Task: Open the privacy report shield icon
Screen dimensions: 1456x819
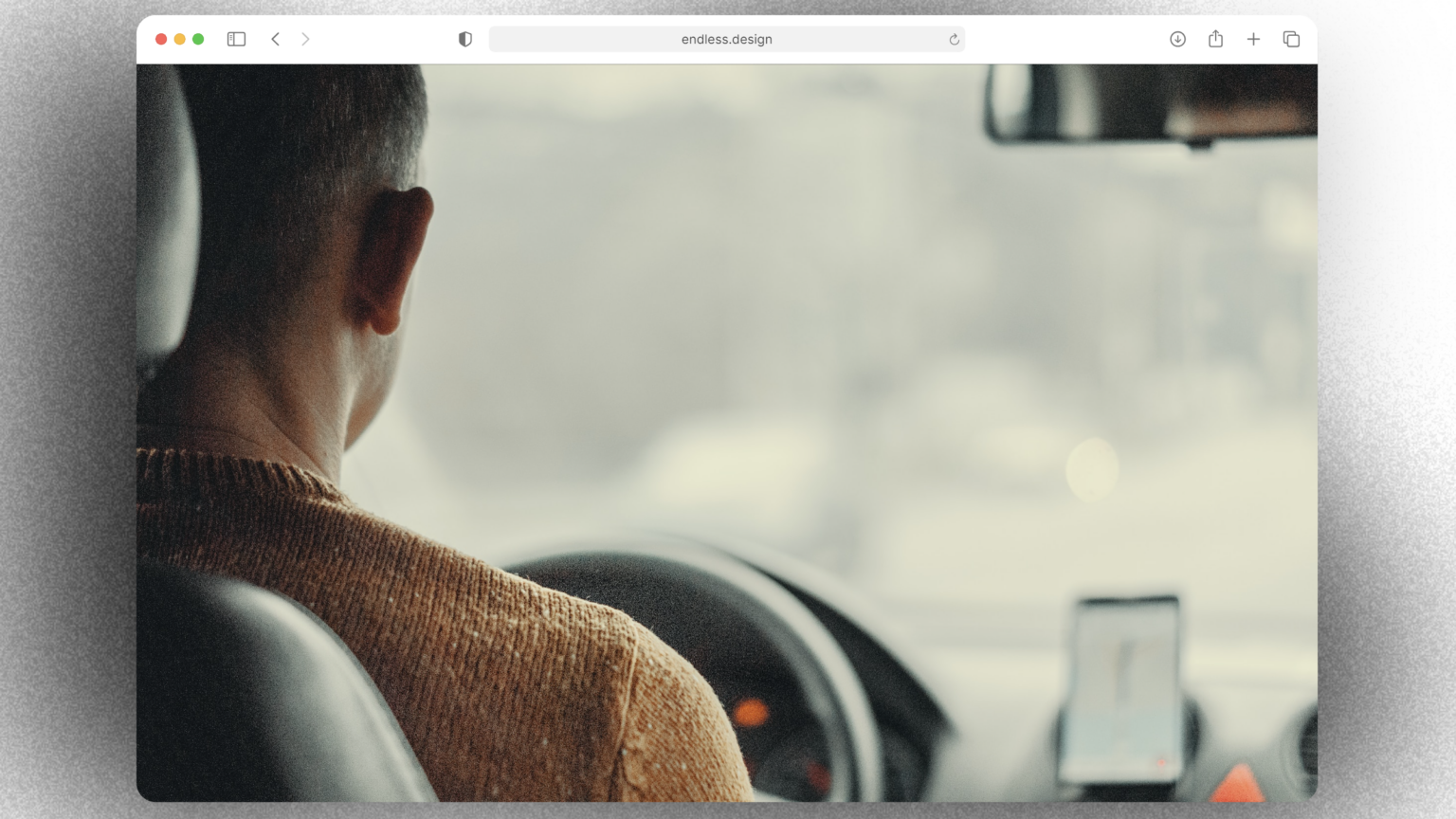Action: click(x=465, y=39)
